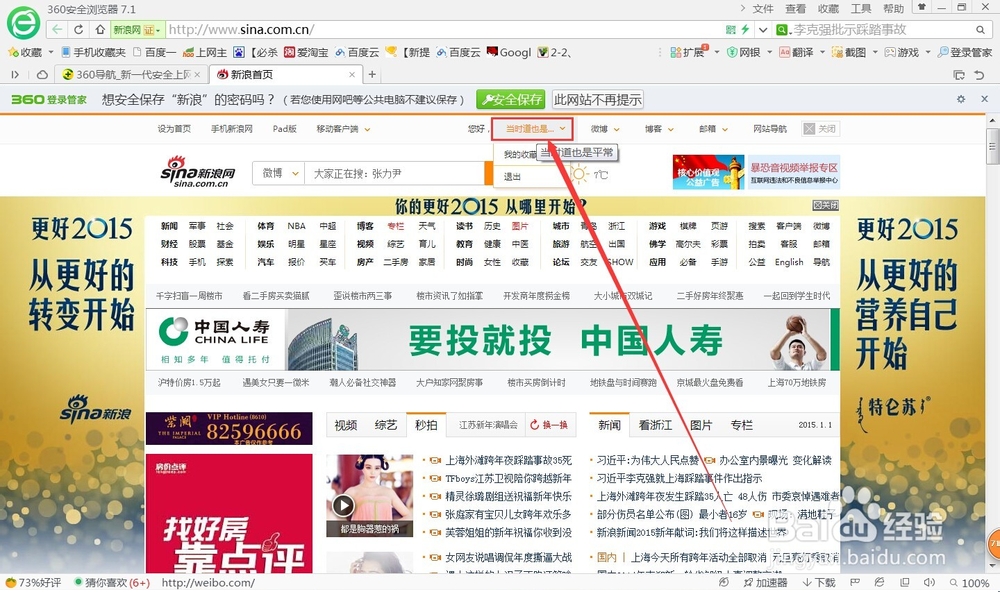Open the 查看 menu
Image resolution: width=1000 pixels, height=592 pixels.
[795, 8]
